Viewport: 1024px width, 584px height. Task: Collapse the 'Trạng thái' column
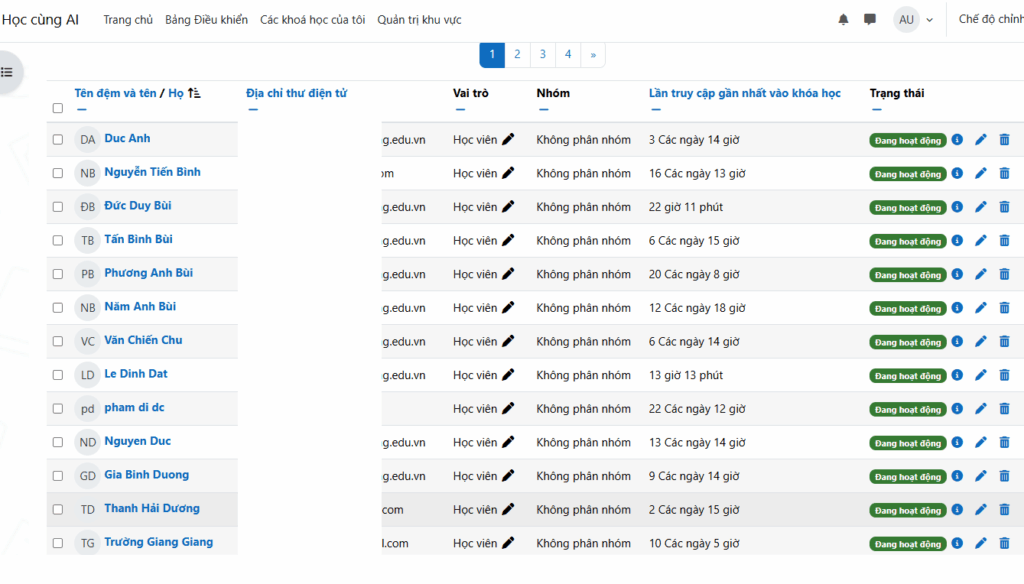pyautogui.click(x=875, y=110)
